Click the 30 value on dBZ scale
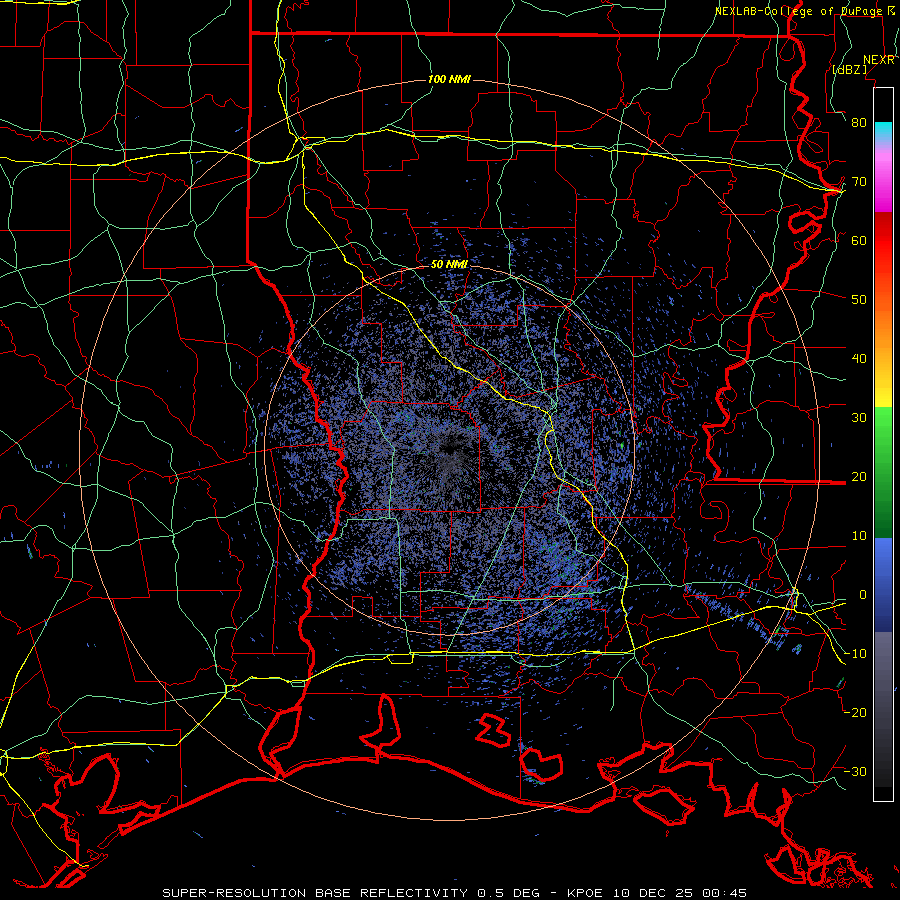The image size is (900, 900). click(859, 418)
